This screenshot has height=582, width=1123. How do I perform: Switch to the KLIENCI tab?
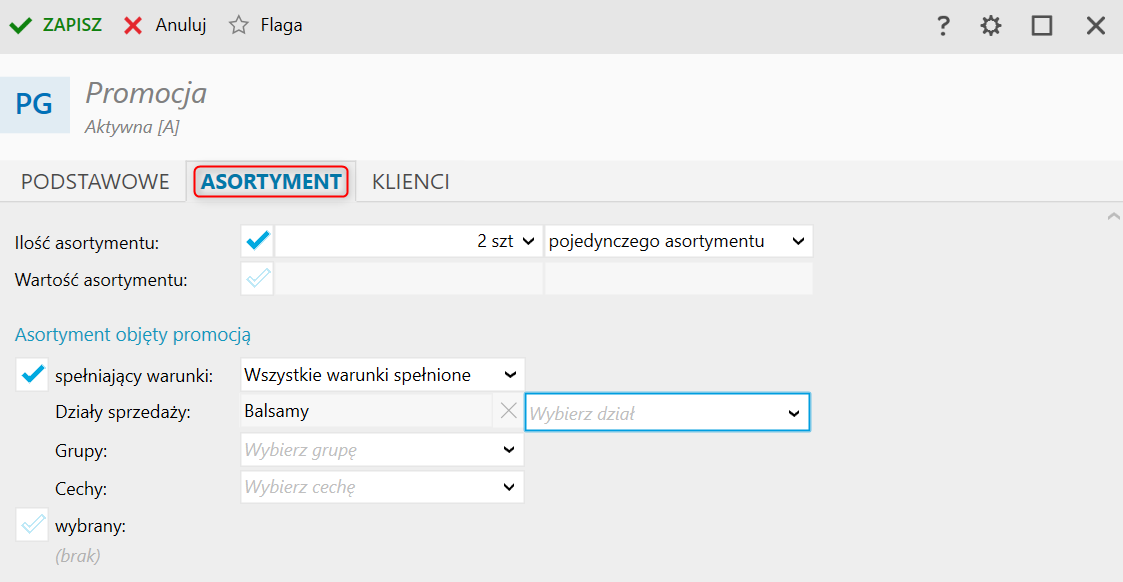pos(410,182)
